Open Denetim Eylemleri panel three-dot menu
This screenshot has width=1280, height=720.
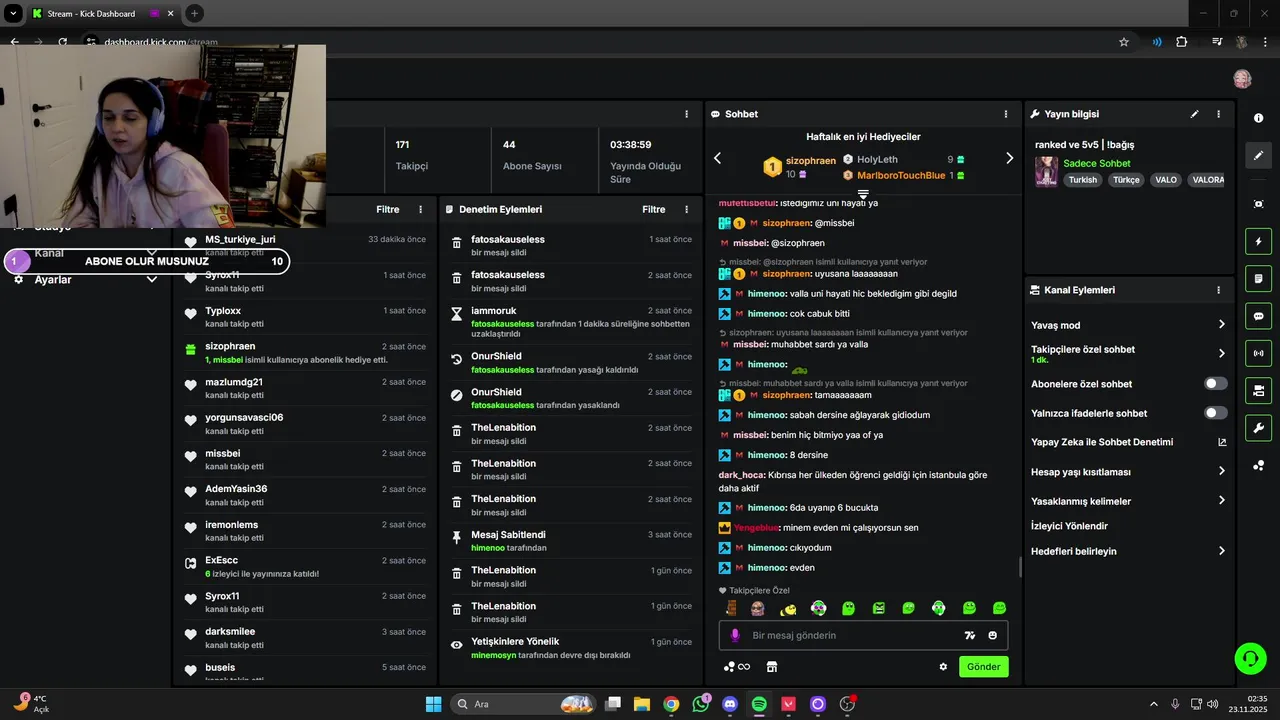coord(686,209)
